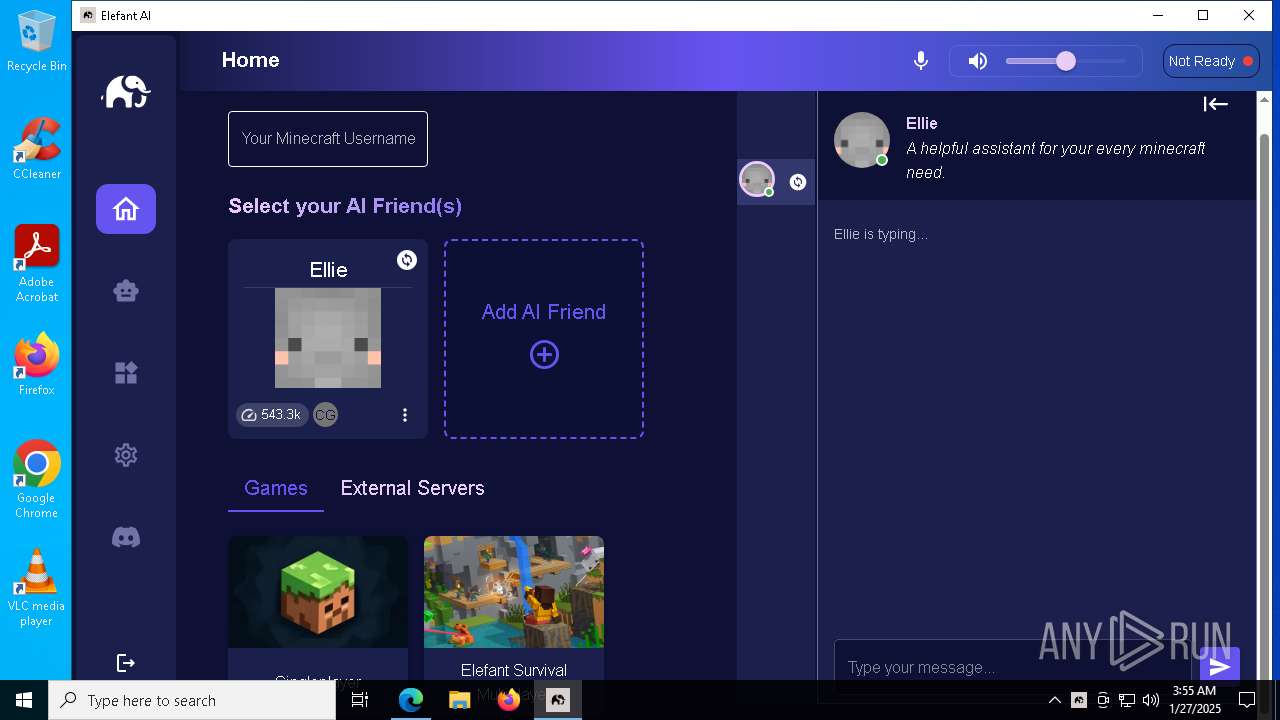The width and height of the screenshot is (1280, 720).
Task: Switch to the External Servers tab
Action: click(412, 488)
